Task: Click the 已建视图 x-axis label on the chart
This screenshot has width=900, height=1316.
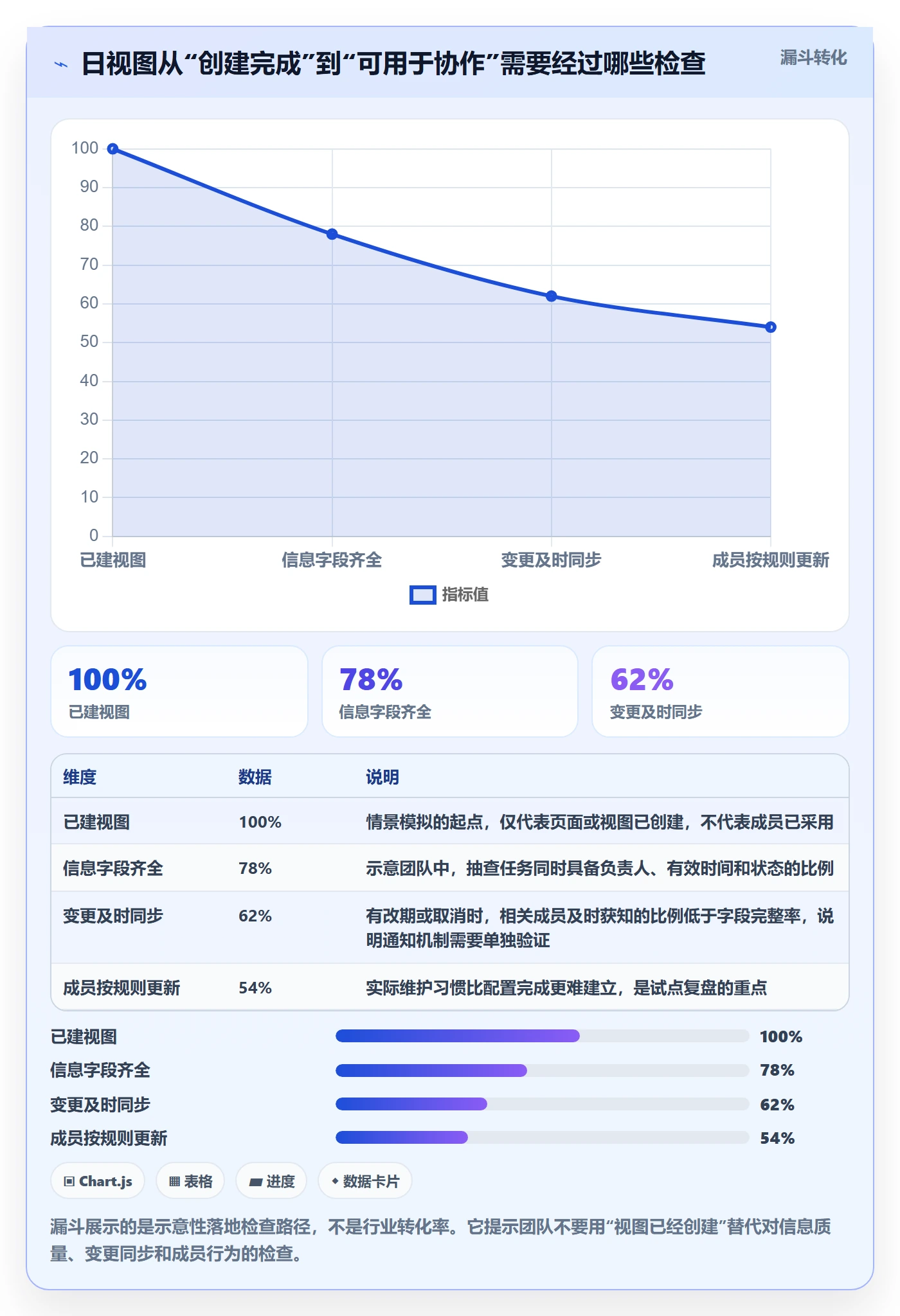Action: pos(113,560)
